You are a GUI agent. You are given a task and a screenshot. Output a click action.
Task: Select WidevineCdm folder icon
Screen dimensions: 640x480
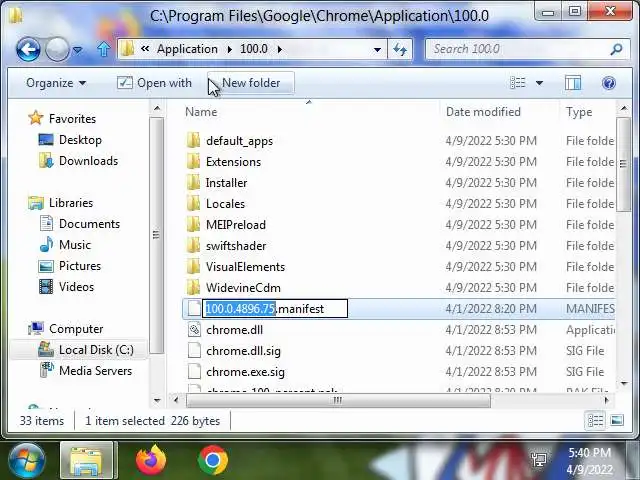coord(193,287)
